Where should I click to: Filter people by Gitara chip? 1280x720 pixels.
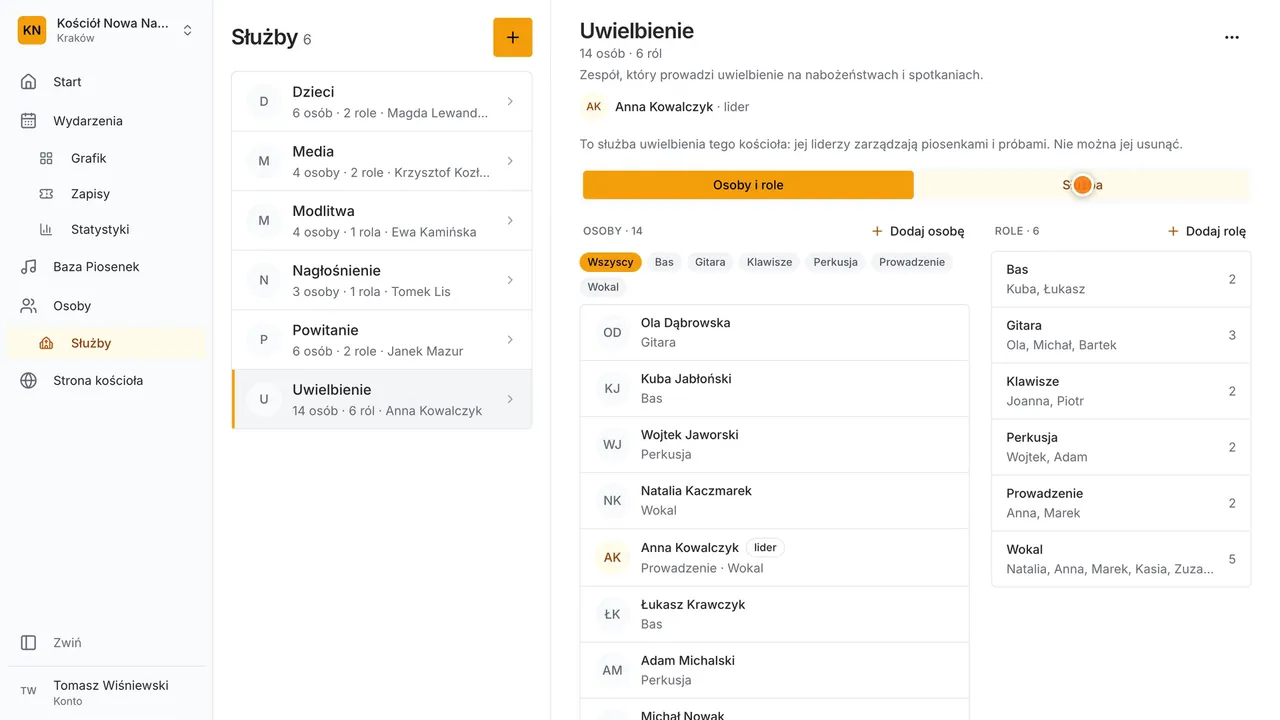tap(710, 262)
